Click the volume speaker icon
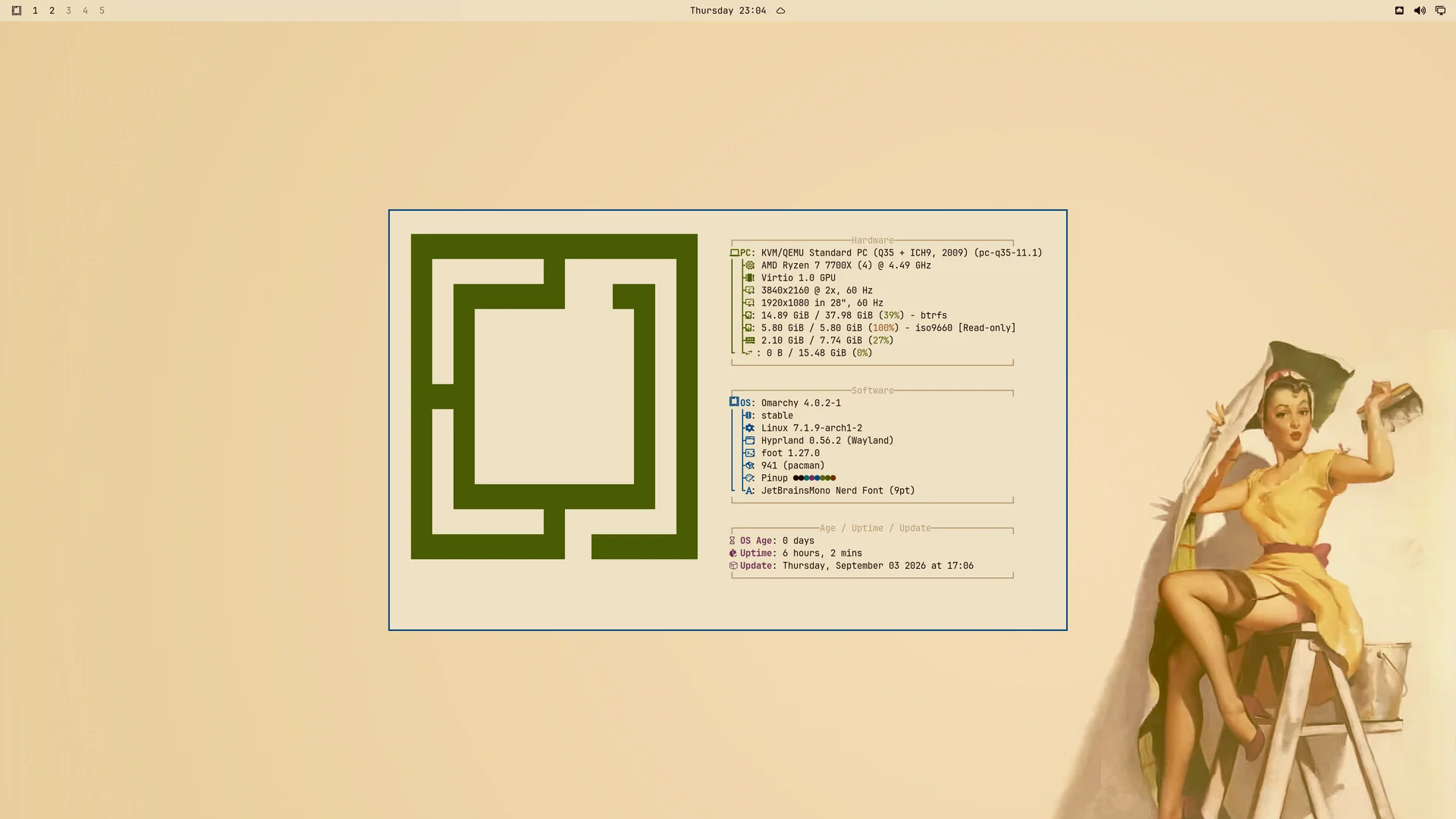Viewport: 1456px width, 819px height. 1420,11
